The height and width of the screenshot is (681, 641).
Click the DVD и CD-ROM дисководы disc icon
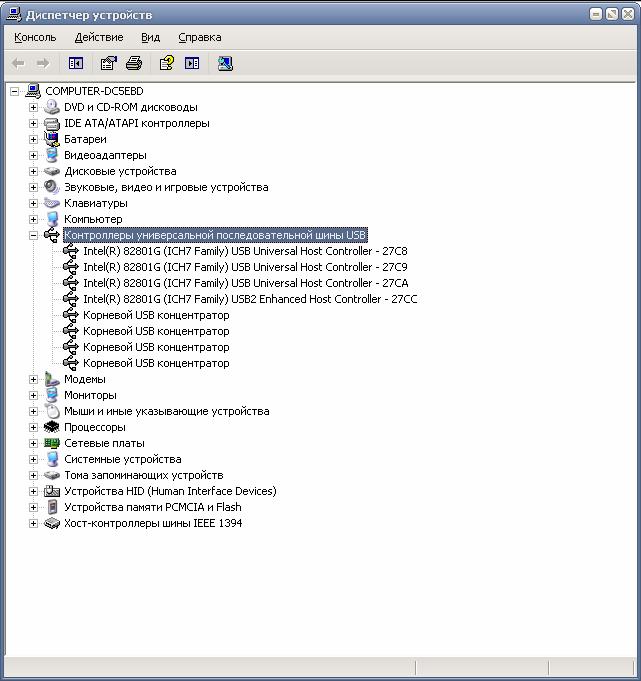[52, 107]
